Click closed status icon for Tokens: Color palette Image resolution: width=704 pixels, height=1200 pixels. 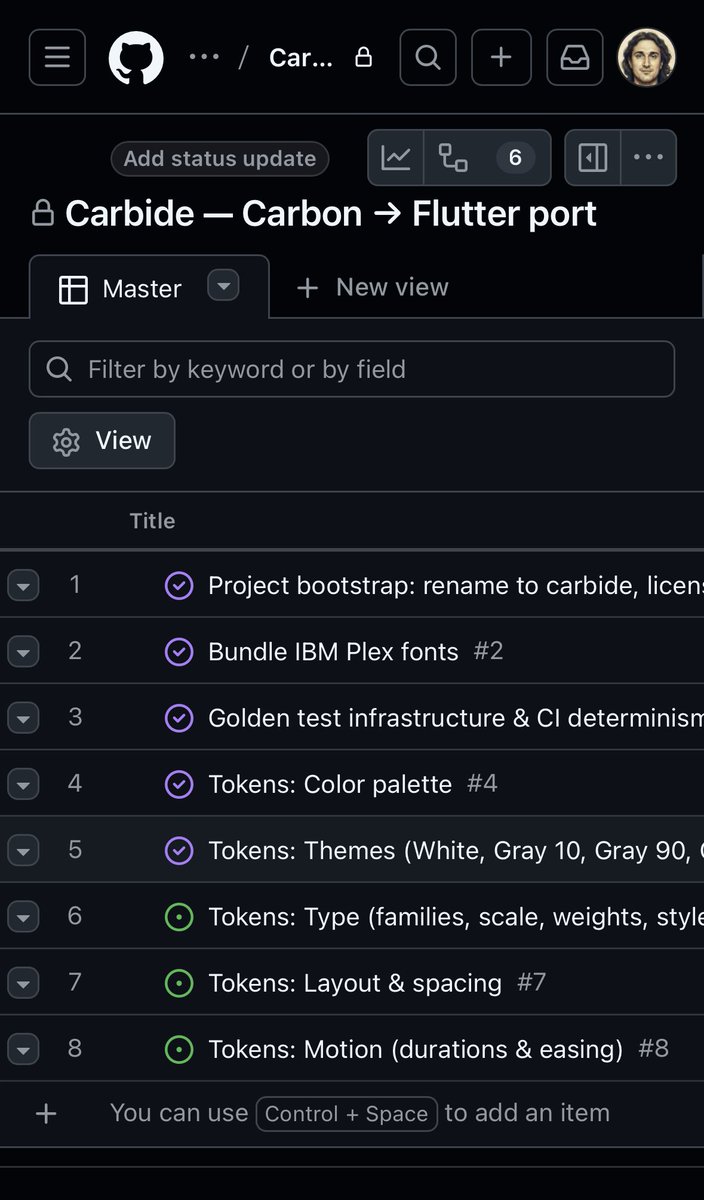pos(178,783)
